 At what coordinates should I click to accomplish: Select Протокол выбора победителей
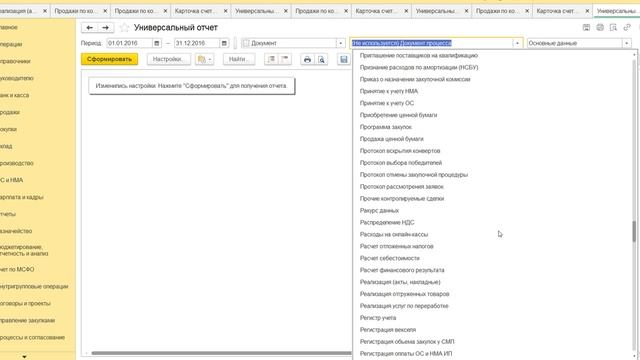pyautogui.click(x=401, y=163)
